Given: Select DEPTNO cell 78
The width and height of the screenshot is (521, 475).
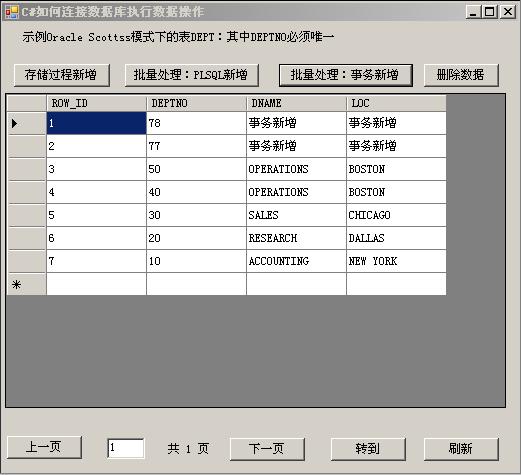Looking at the screenshot, I should 196,123.
